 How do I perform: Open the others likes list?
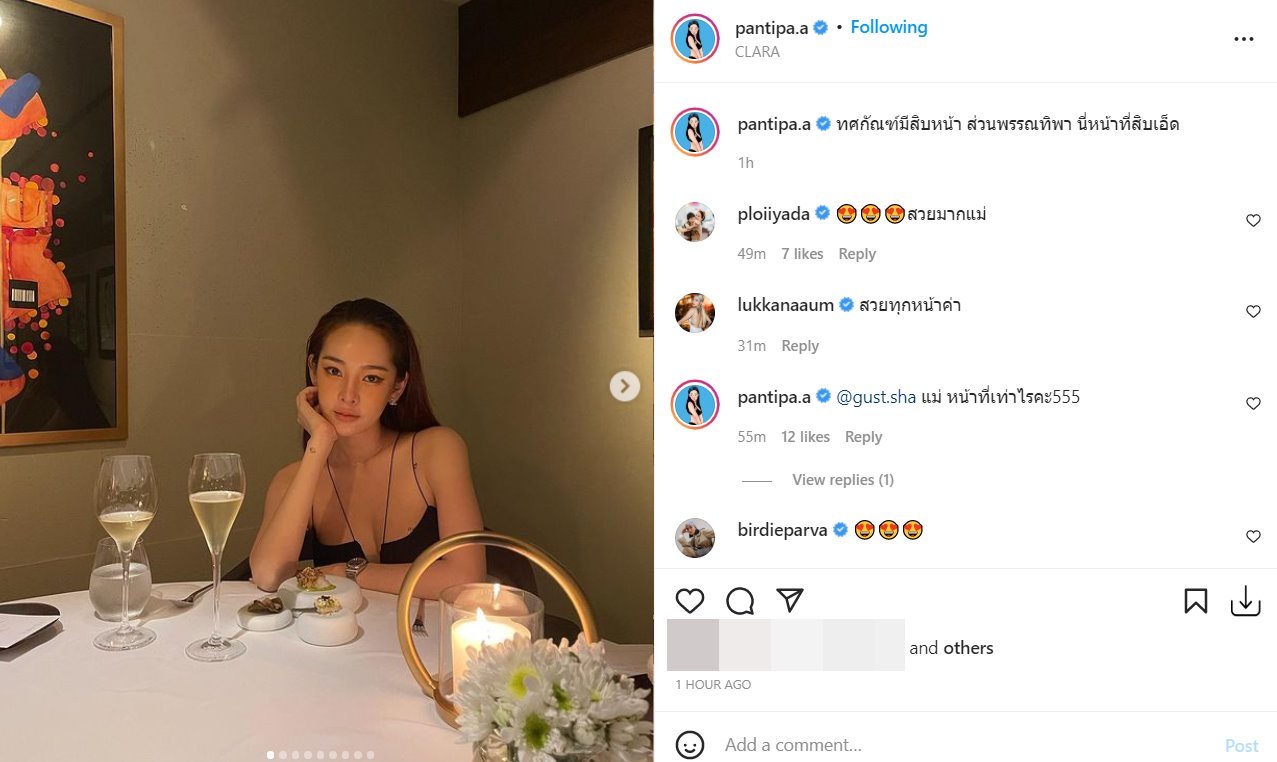[x=968, y=648]
